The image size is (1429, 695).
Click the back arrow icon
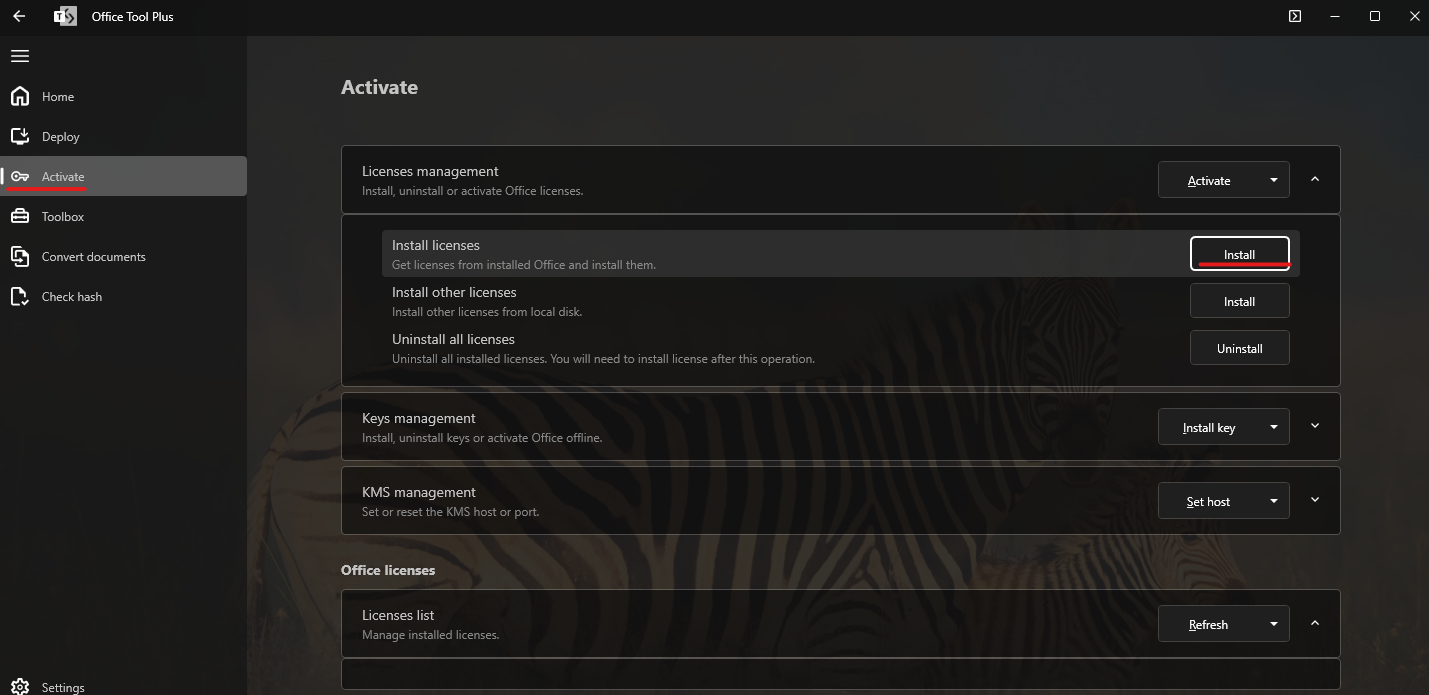[19, 17]
